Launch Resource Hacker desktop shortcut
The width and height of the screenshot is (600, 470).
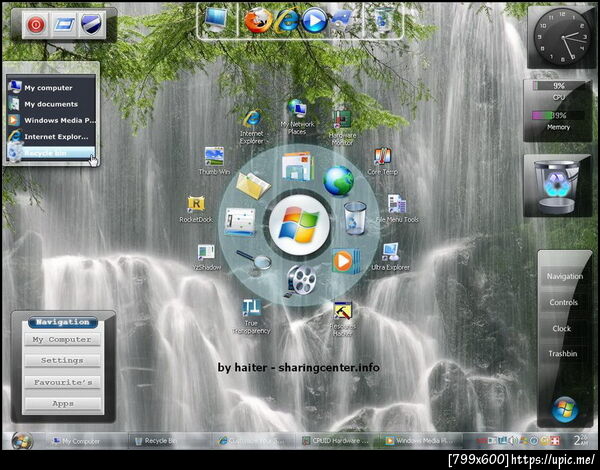coord(342,319)
